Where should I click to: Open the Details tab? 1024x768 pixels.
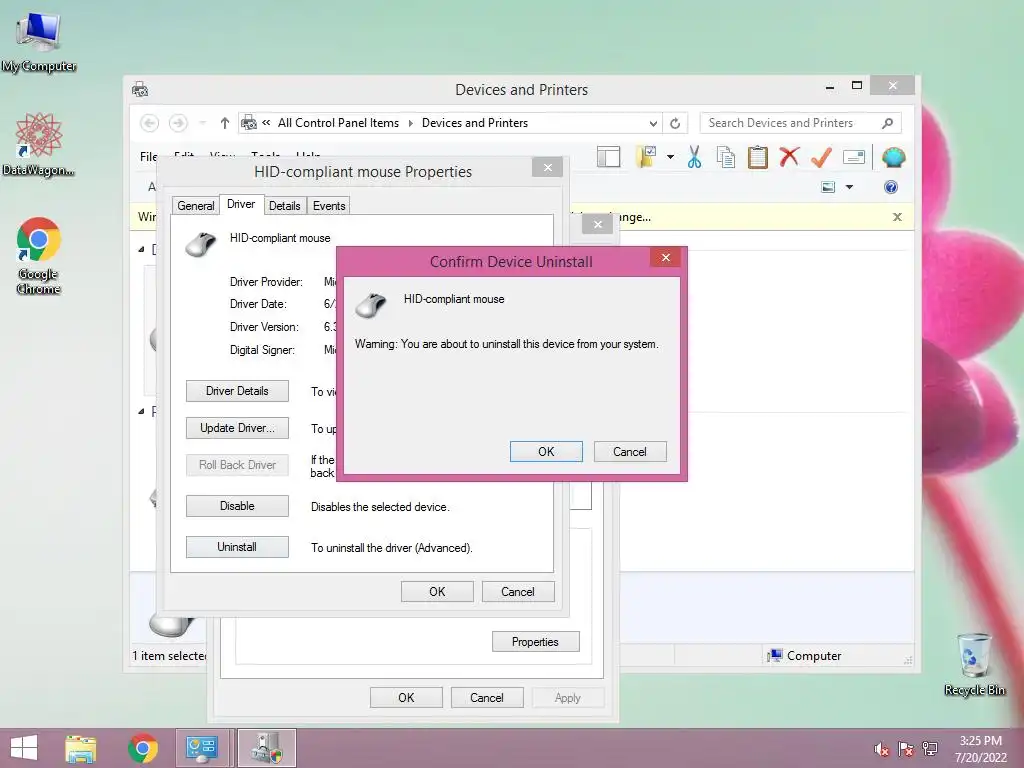pos(285,206)
